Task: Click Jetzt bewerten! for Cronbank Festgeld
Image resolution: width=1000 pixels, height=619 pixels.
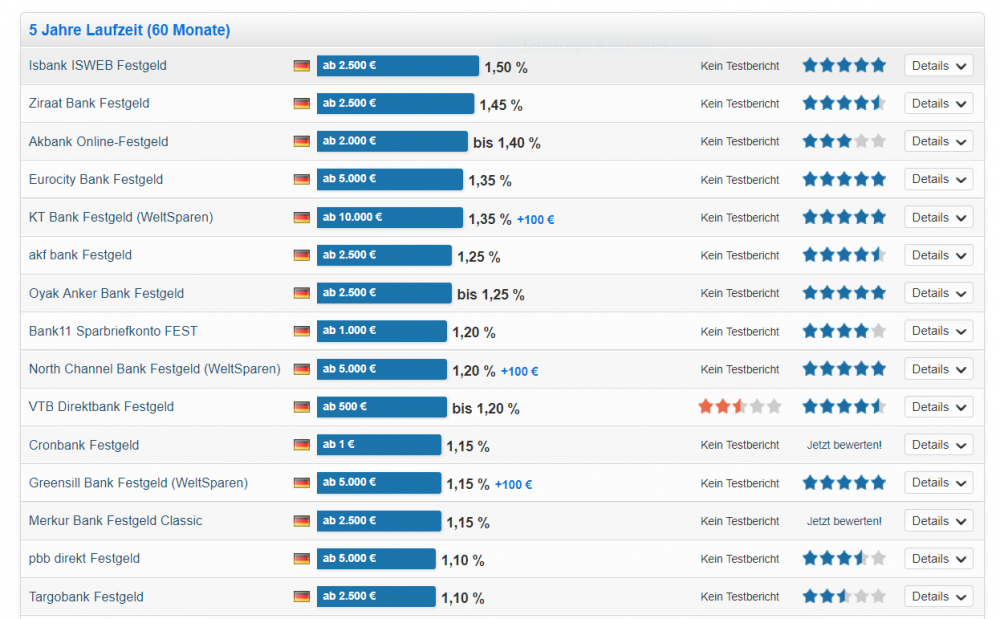Action: pos(844,445)
